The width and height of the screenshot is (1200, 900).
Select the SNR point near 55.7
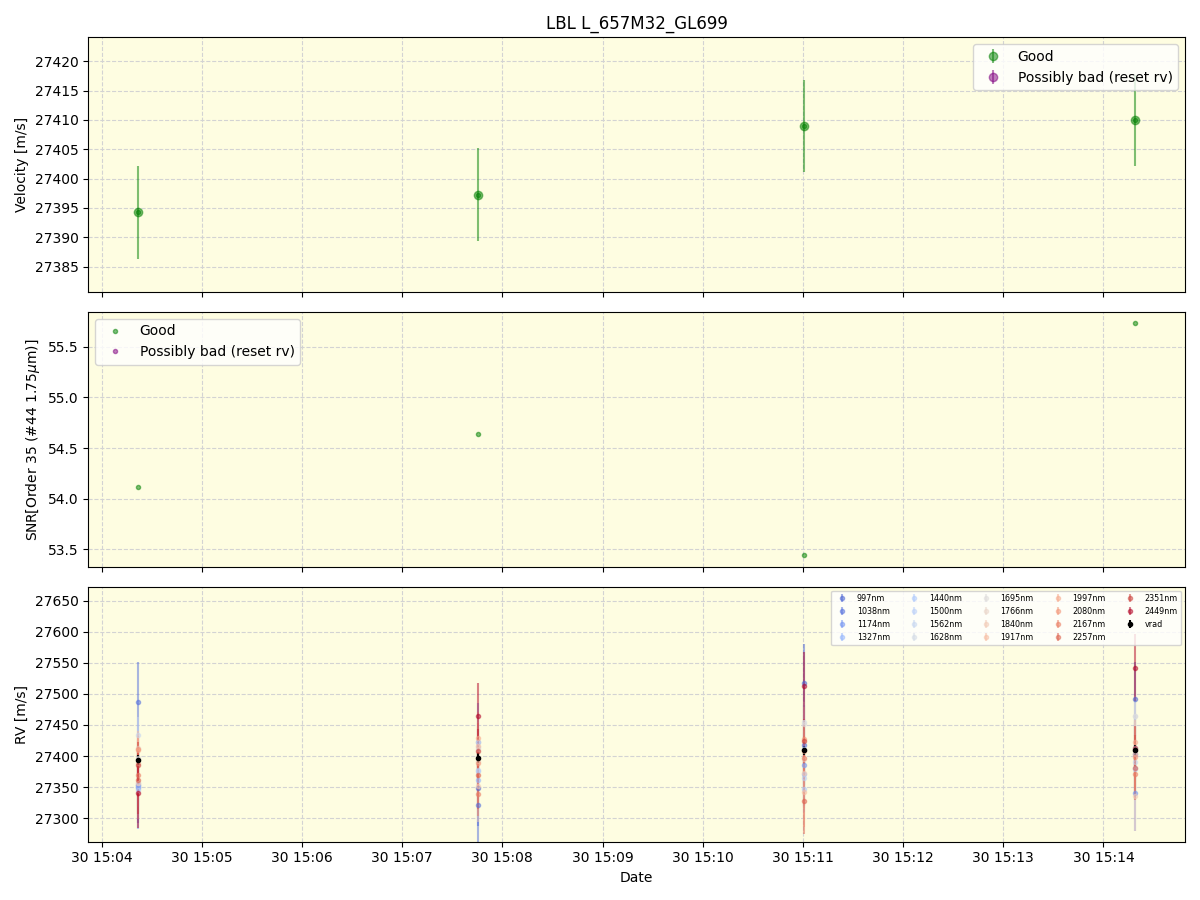1135,323
